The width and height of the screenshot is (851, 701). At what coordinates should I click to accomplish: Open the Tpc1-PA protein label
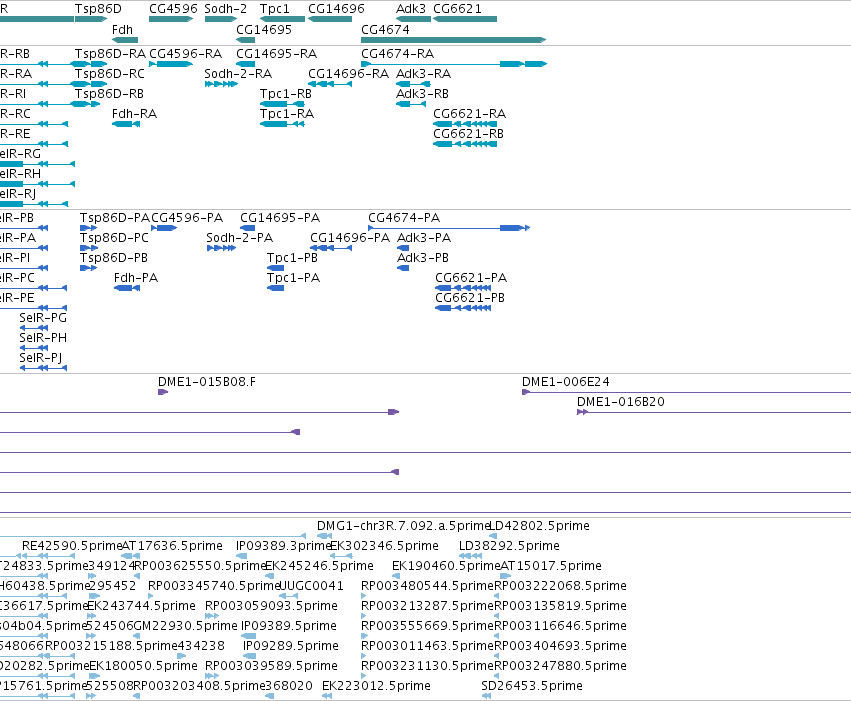pyautogui.click(x=294, y=278)
